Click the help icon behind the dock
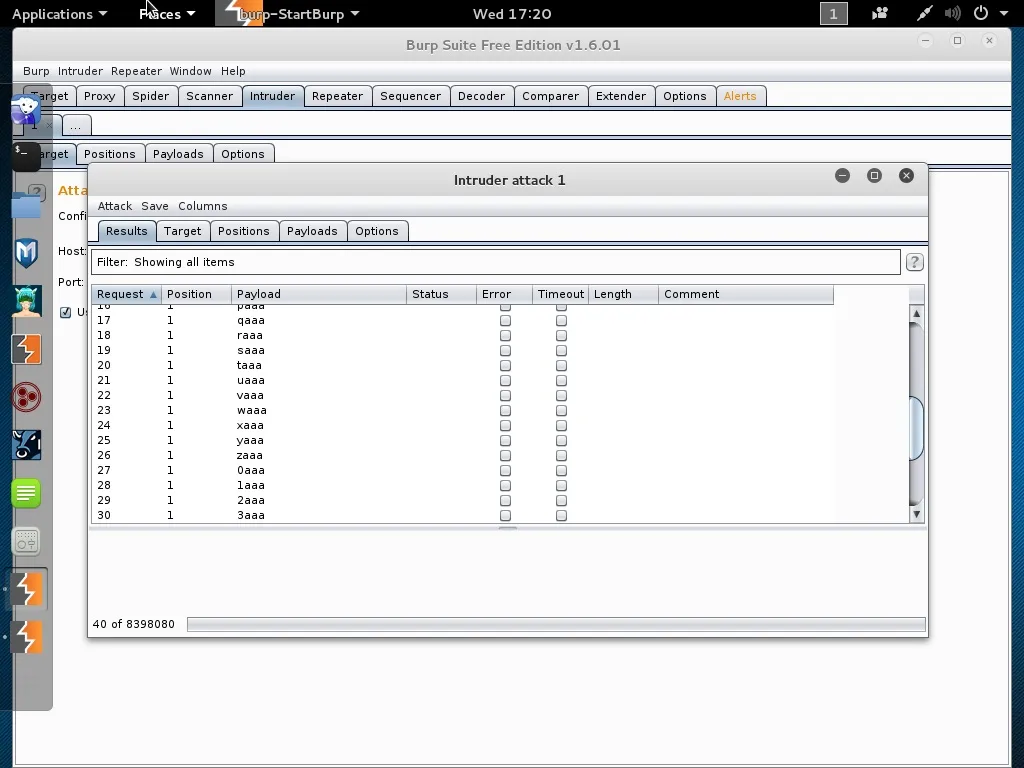1024x768 pixels. (x=38, y=192)
